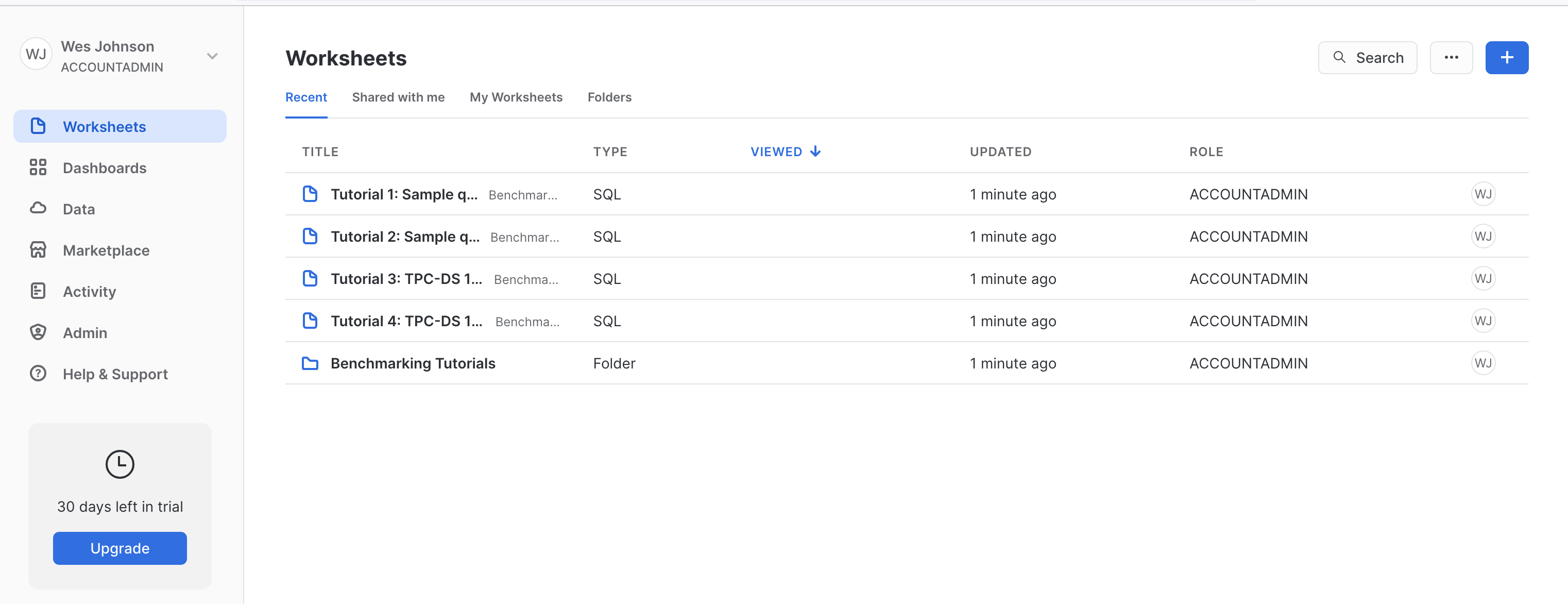The image size is (1568, 604).
Task: Click the Viewed sort arrow
Action: pyautogui.click(x=815, y=151)
